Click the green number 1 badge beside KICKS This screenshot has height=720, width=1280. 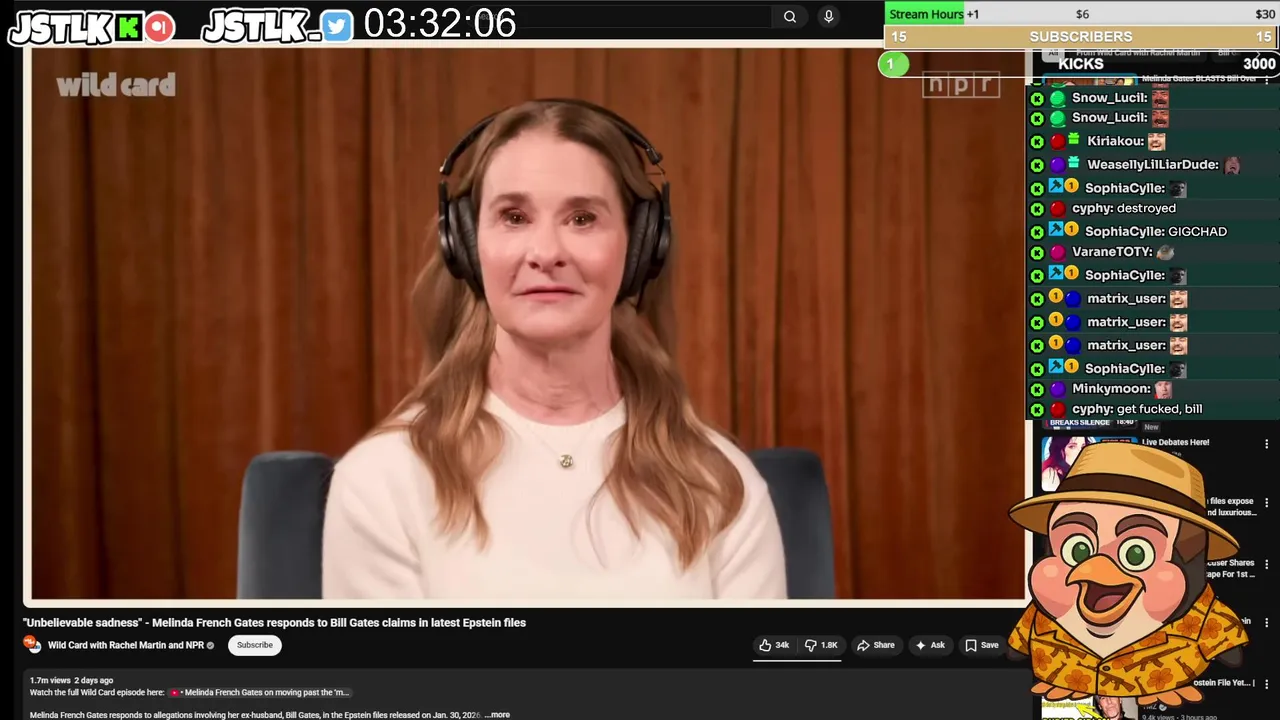pyautogui.click(x=893, y=64)
